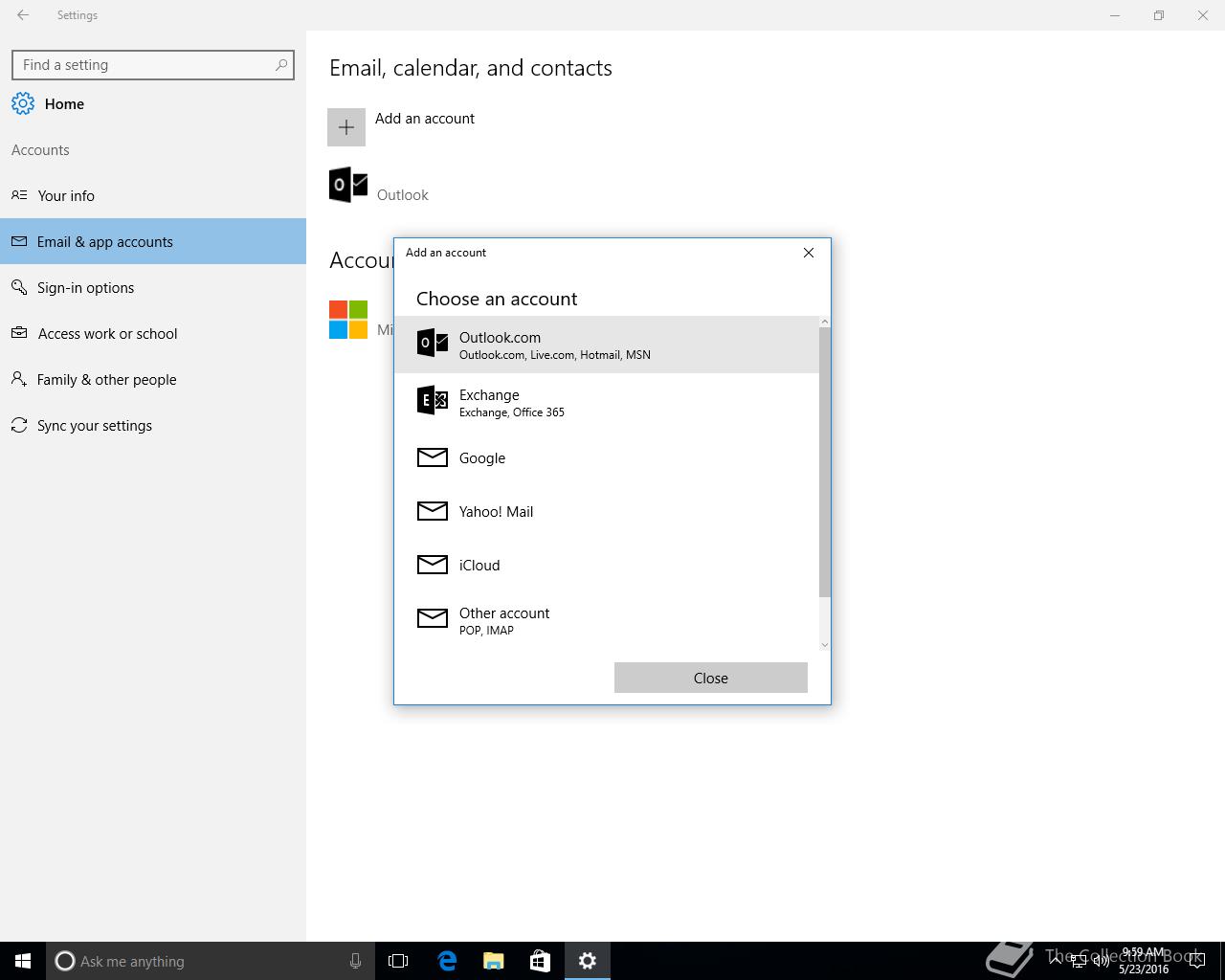Click the network tray icon
Image resolution: width=1225 pixels, height=980 pixels.
pos(1078,962)
